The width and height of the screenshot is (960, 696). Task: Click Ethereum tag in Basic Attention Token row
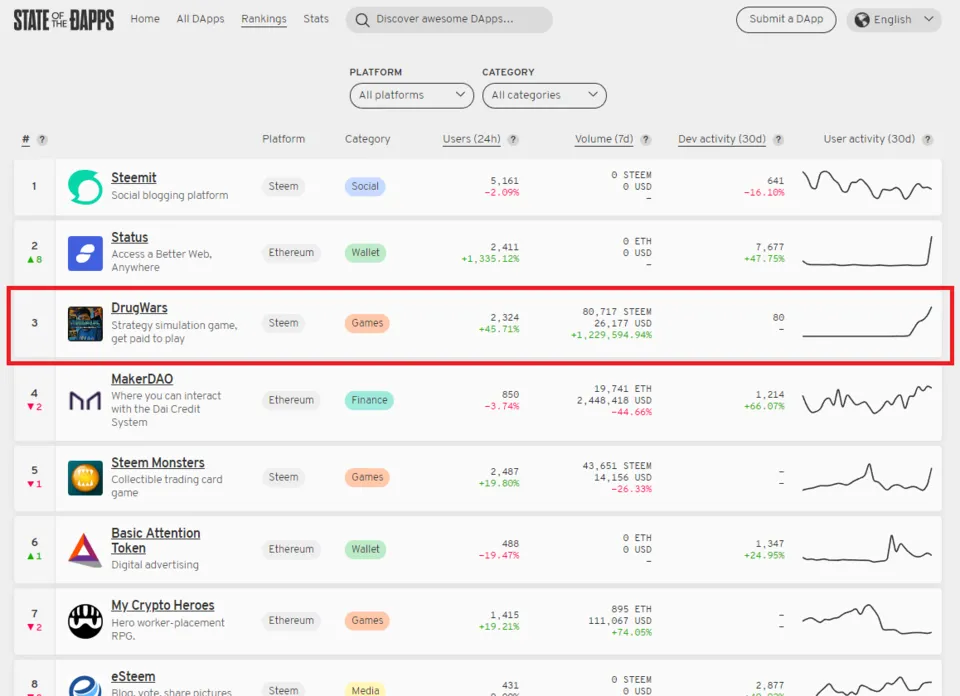point(291,549)
